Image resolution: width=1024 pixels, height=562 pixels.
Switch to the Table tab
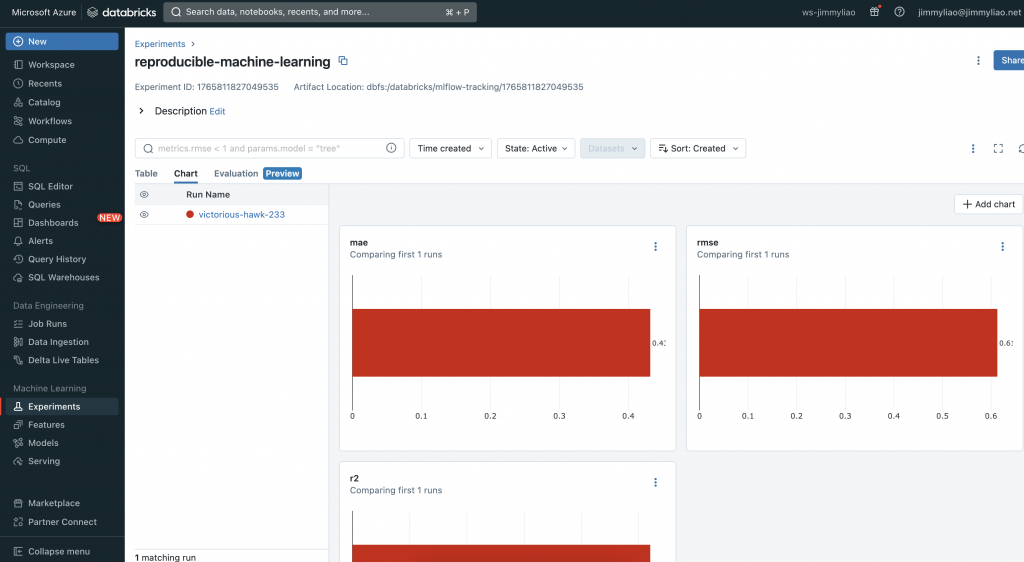click(x=146, y=174)
